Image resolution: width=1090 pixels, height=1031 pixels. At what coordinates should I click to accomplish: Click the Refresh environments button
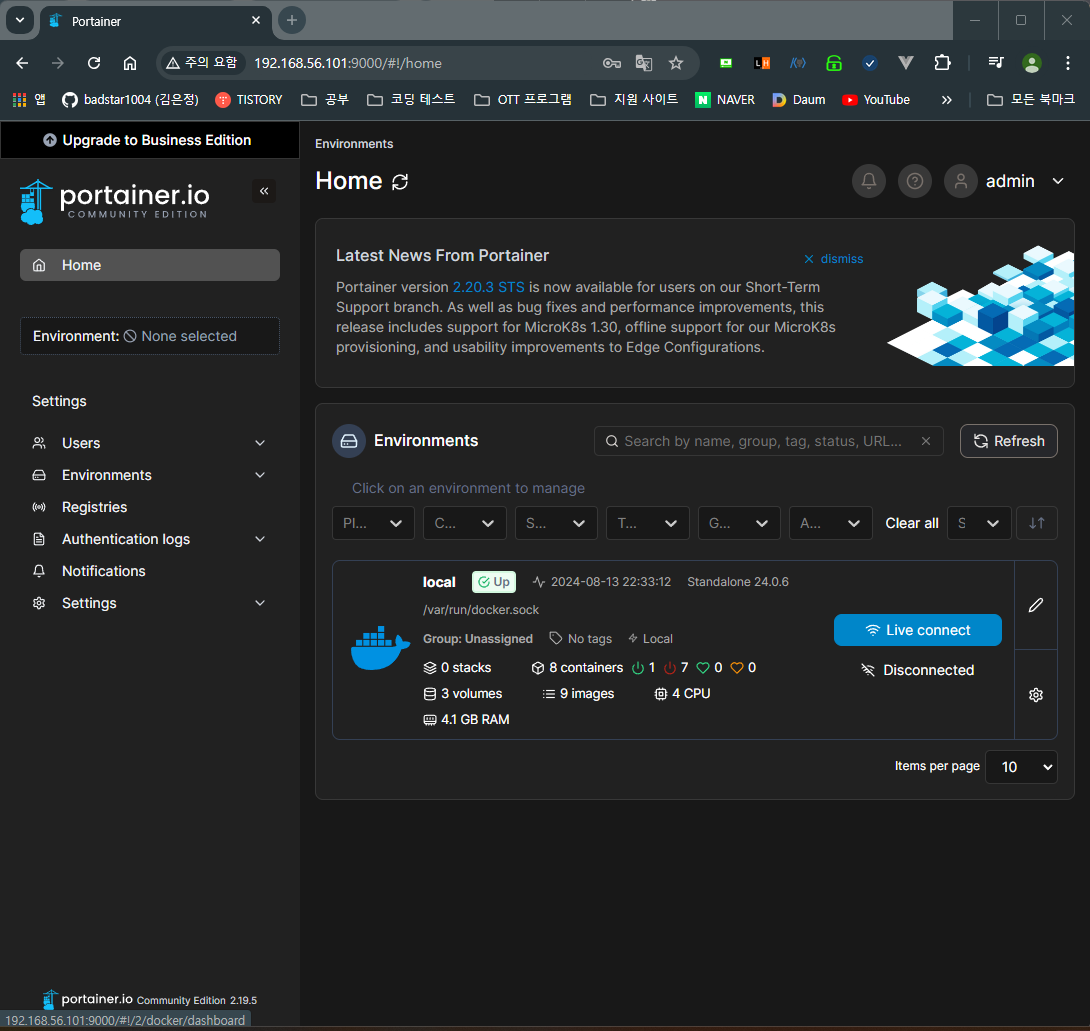coord(1009,441)
